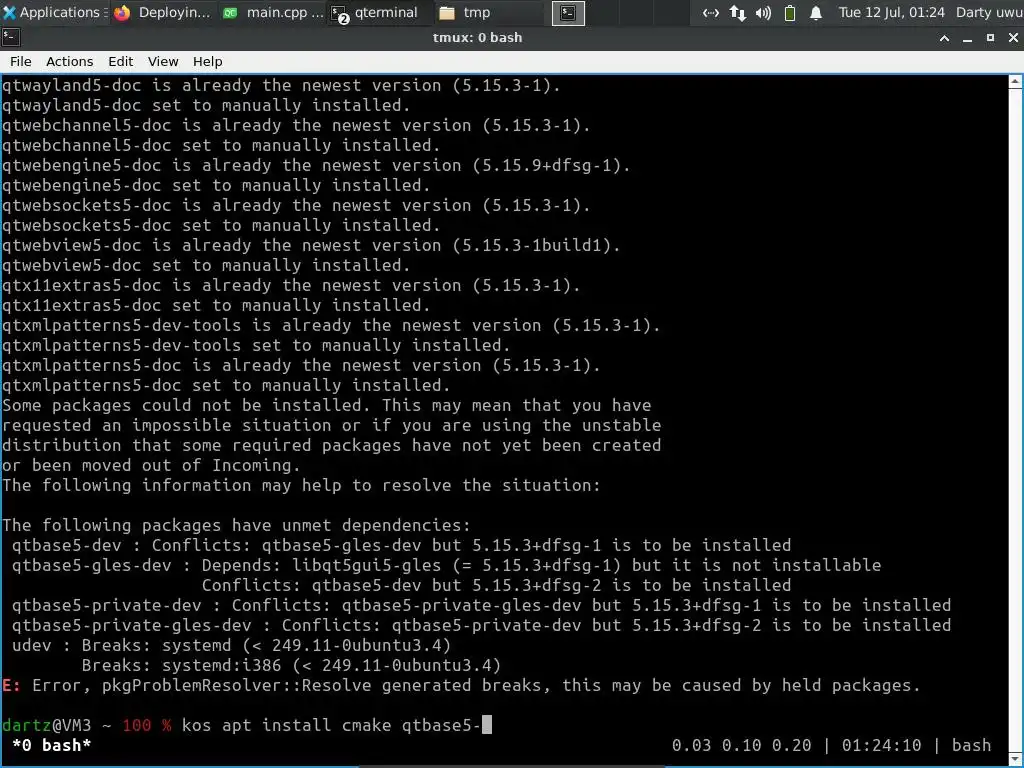Open the Applications menu in the panel
This screenshot has width=1024, height=768.
(54, 12)
